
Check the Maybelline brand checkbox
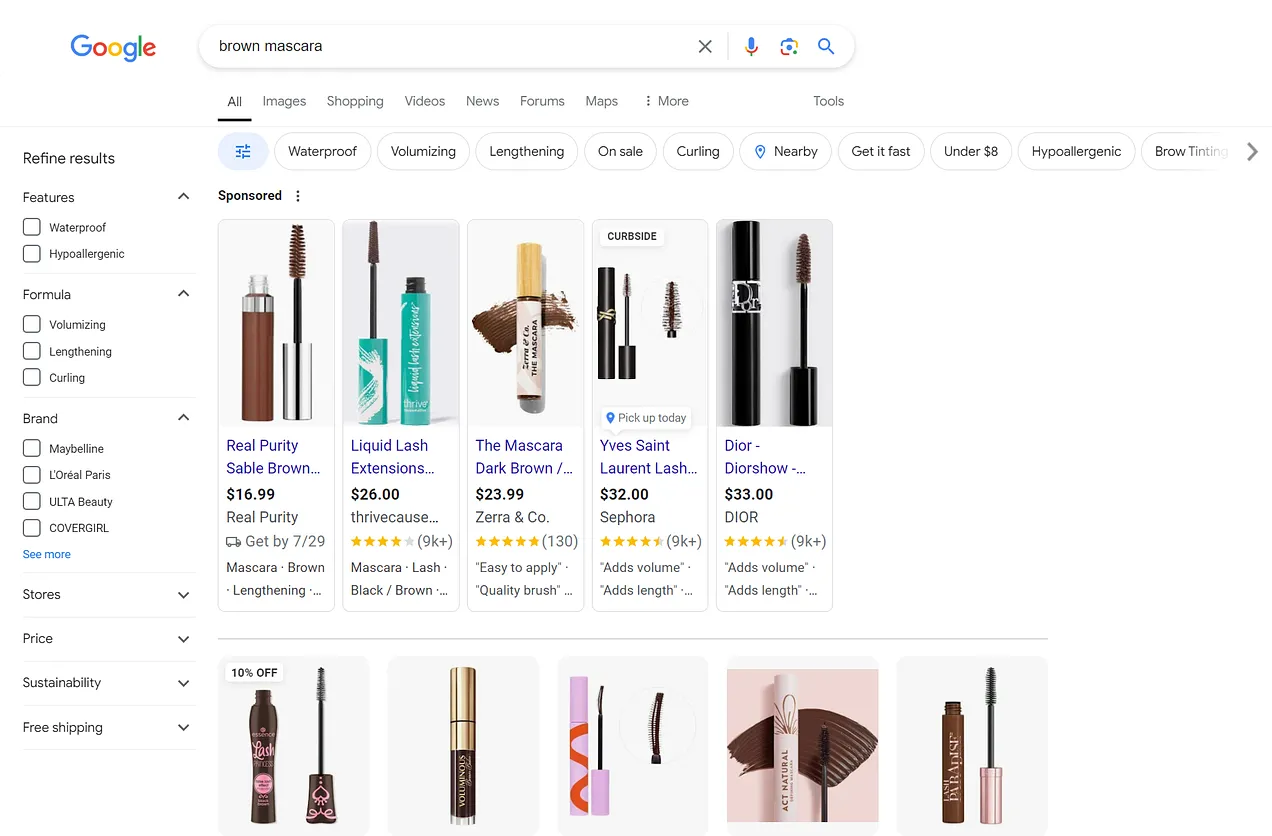tap(32, 448)
